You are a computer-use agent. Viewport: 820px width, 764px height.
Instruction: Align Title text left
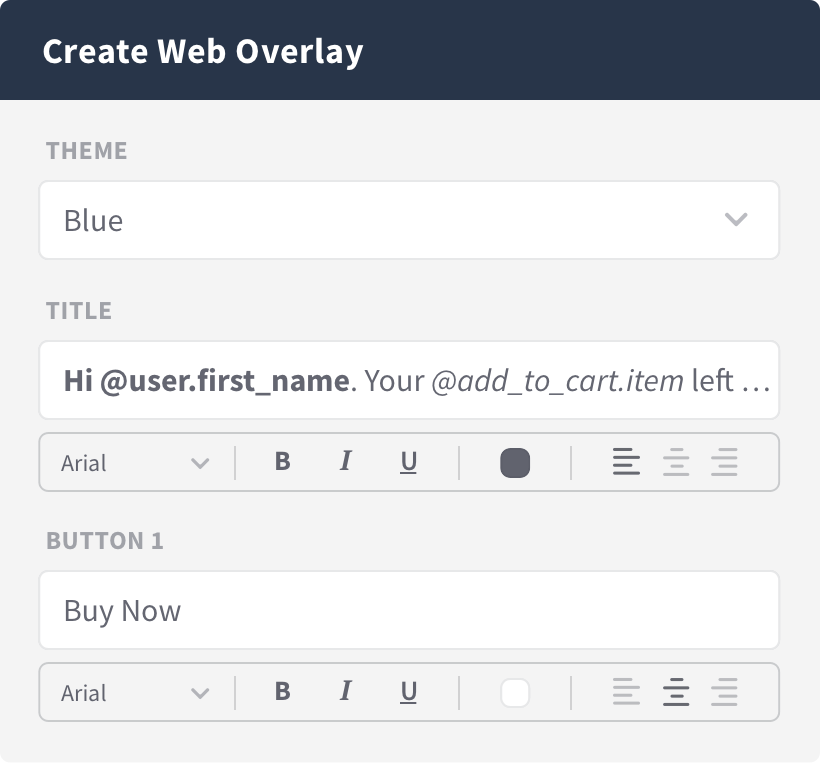pyautogui.click(x=626, y=462)
